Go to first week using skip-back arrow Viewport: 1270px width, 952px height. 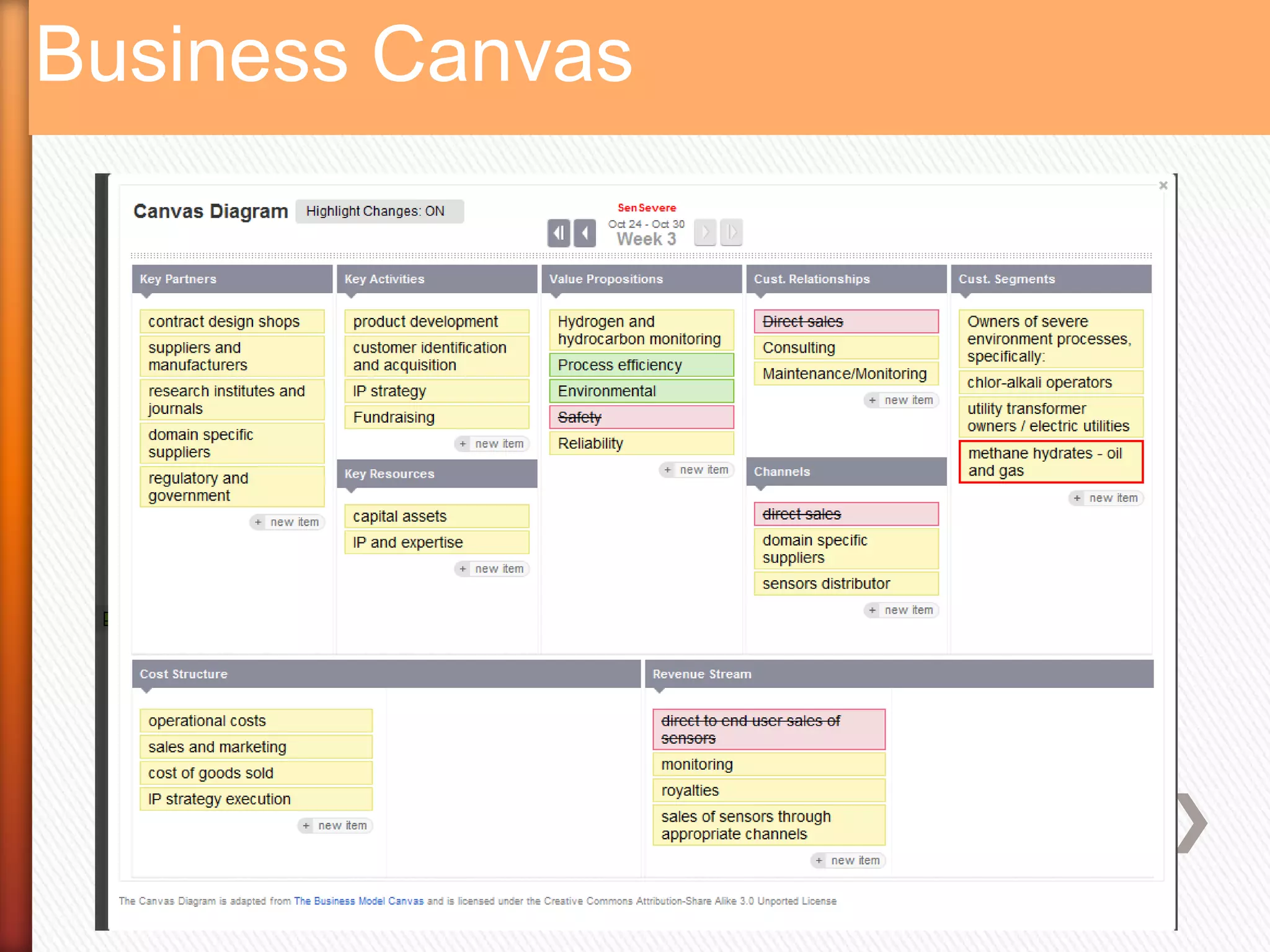click(559, 233)
